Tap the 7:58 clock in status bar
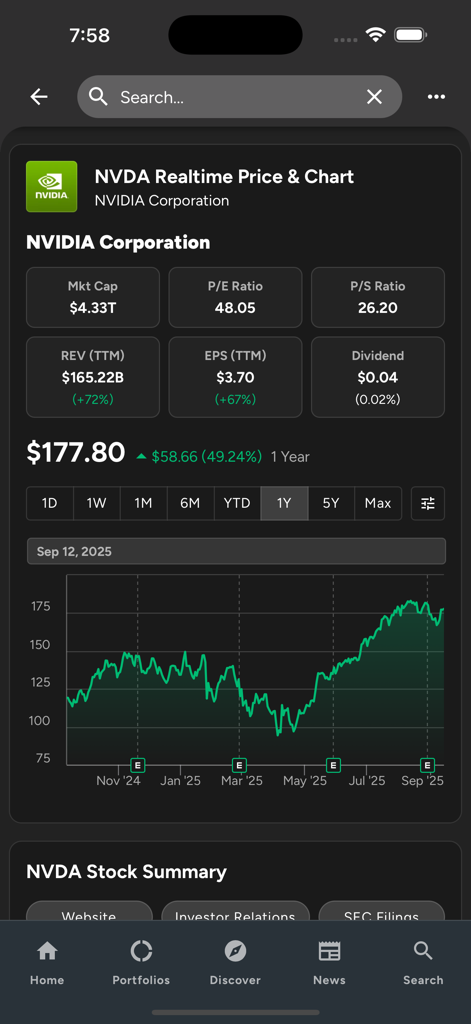Screen dimensions: 471x1024 (89, 35)
